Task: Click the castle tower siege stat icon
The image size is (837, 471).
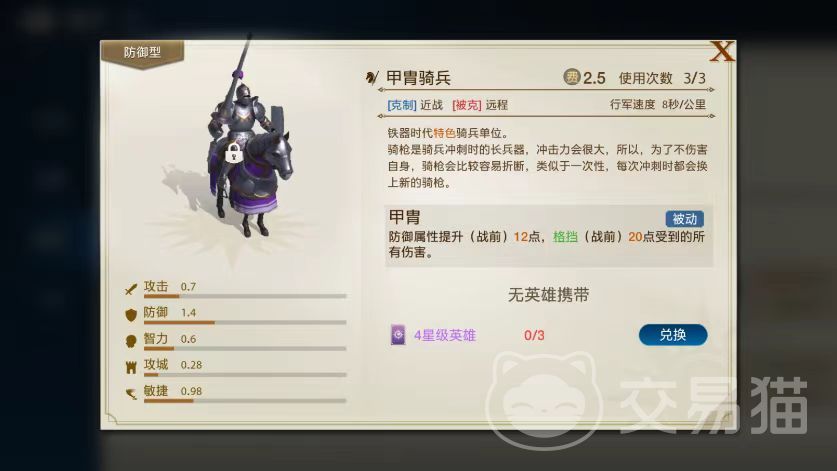Action: [131, 367]
